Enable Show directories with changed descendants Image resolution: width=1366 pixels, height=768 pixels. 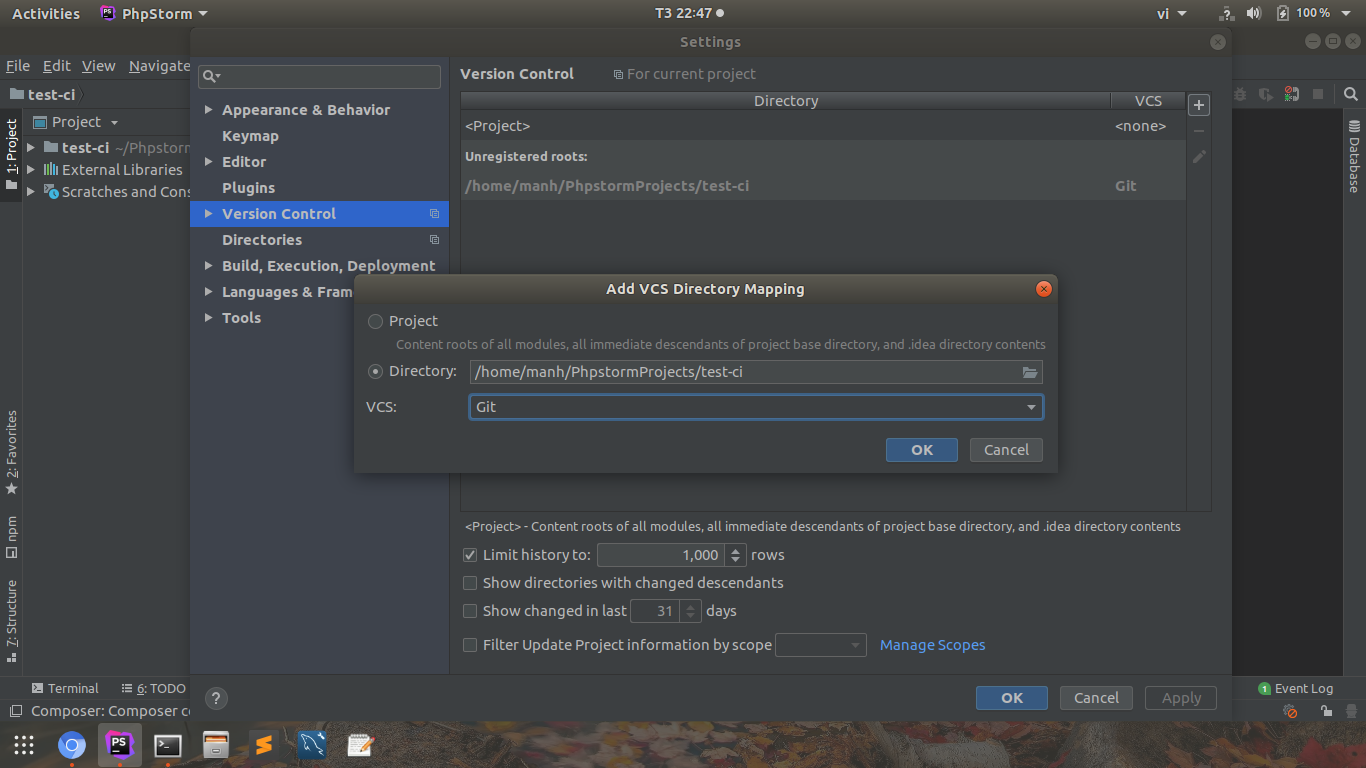(x=470, y=583)
